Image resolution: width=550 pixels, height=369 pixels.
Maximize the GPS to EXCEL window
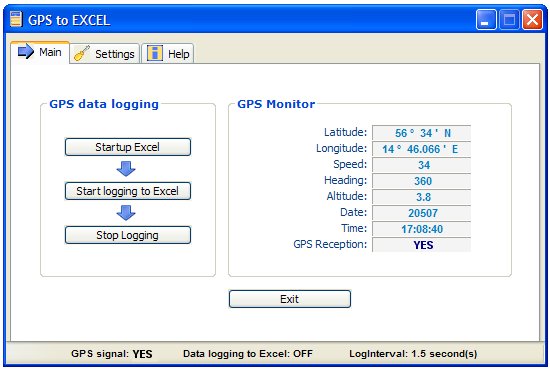click(x=509, y=20)
